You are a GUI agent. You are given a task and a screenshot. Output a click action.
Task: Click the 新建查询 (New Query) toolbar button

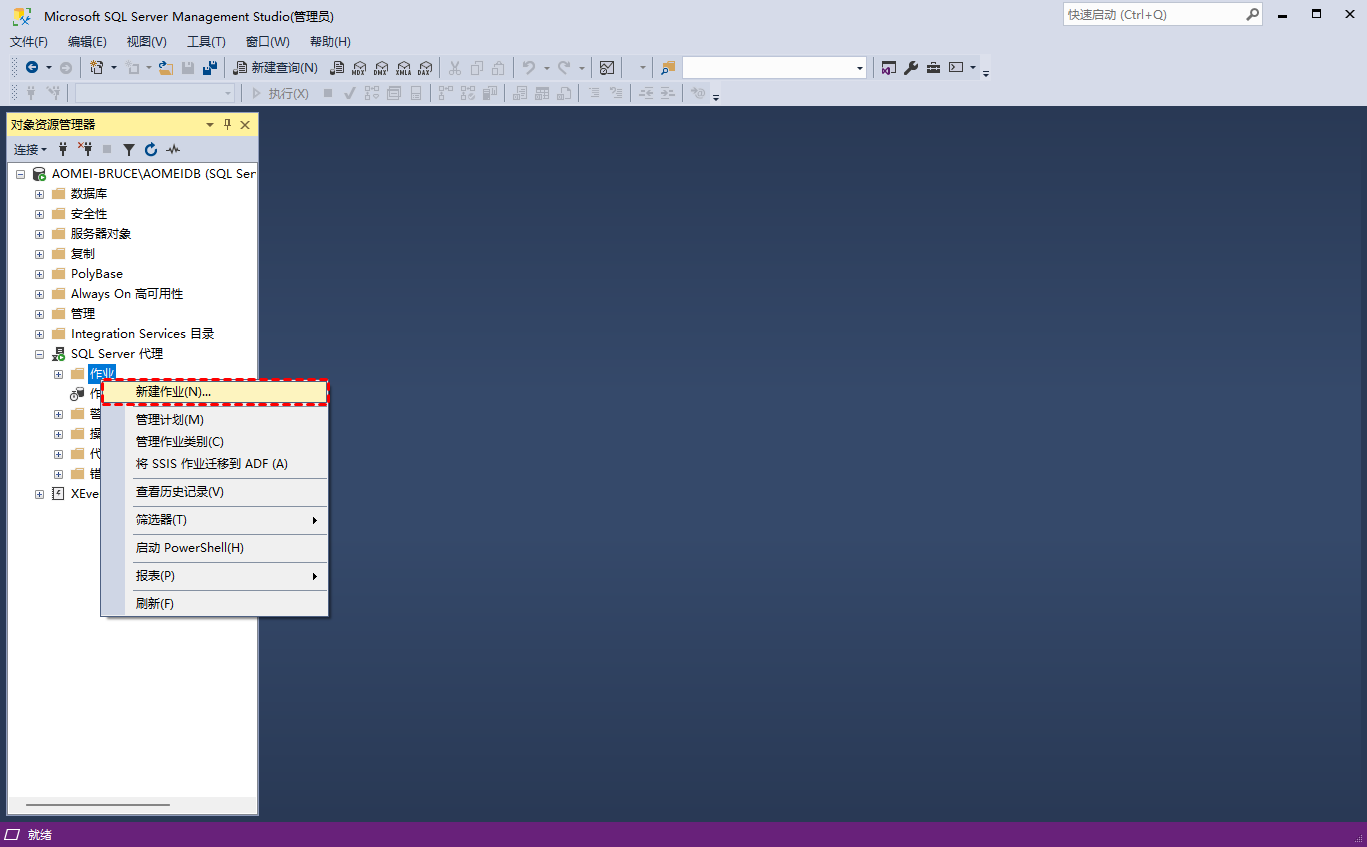point(276,68)
